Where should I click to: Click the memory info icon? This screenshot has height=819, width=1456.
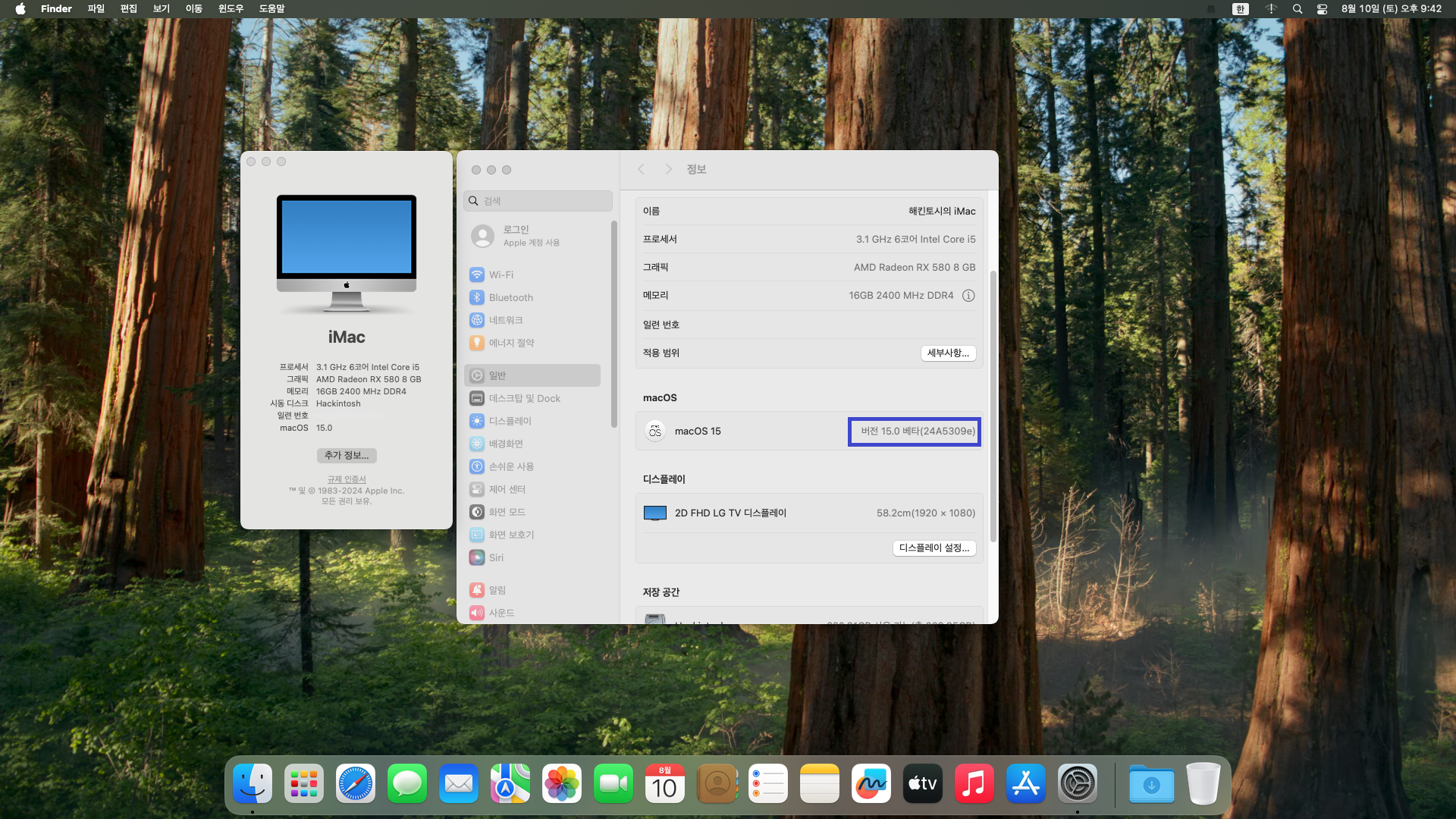pos(968,296)
